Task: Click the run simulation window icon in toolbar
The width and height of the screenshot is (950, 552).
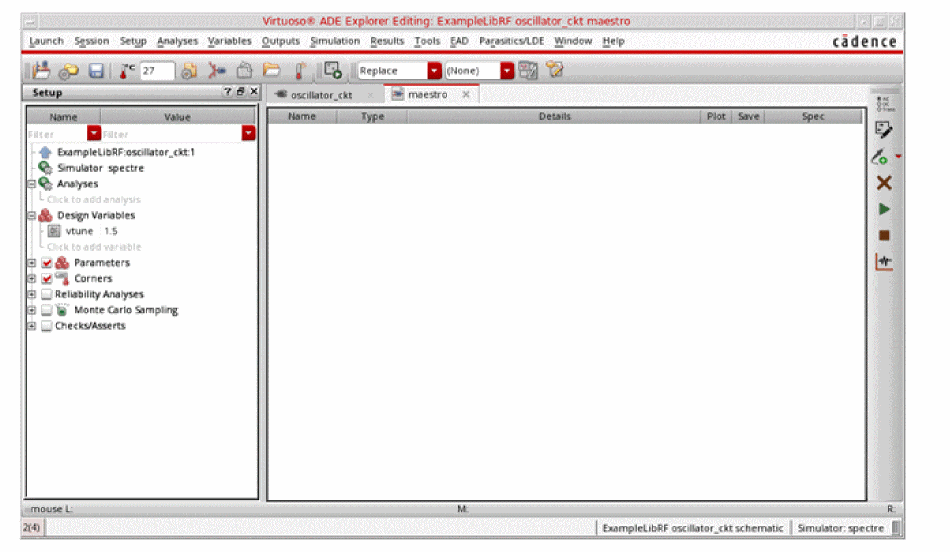Action: click(333, 70)
